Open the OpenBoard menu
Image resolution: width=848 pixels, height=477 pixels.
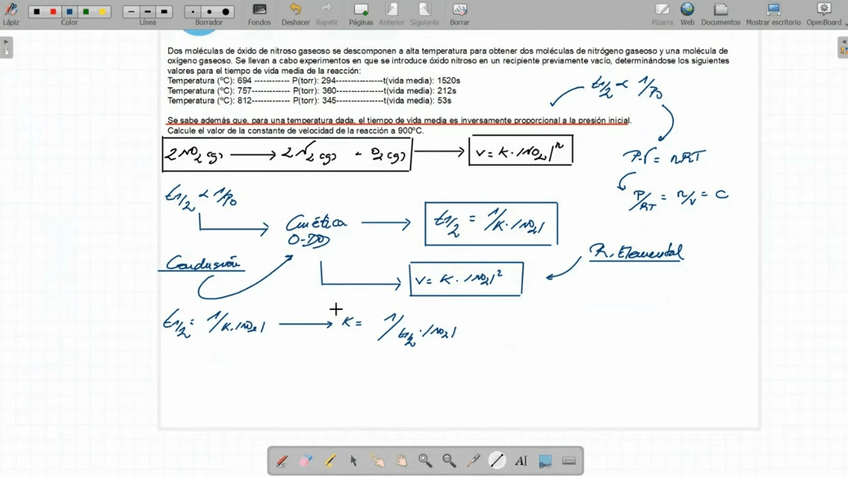click(824, 14)
